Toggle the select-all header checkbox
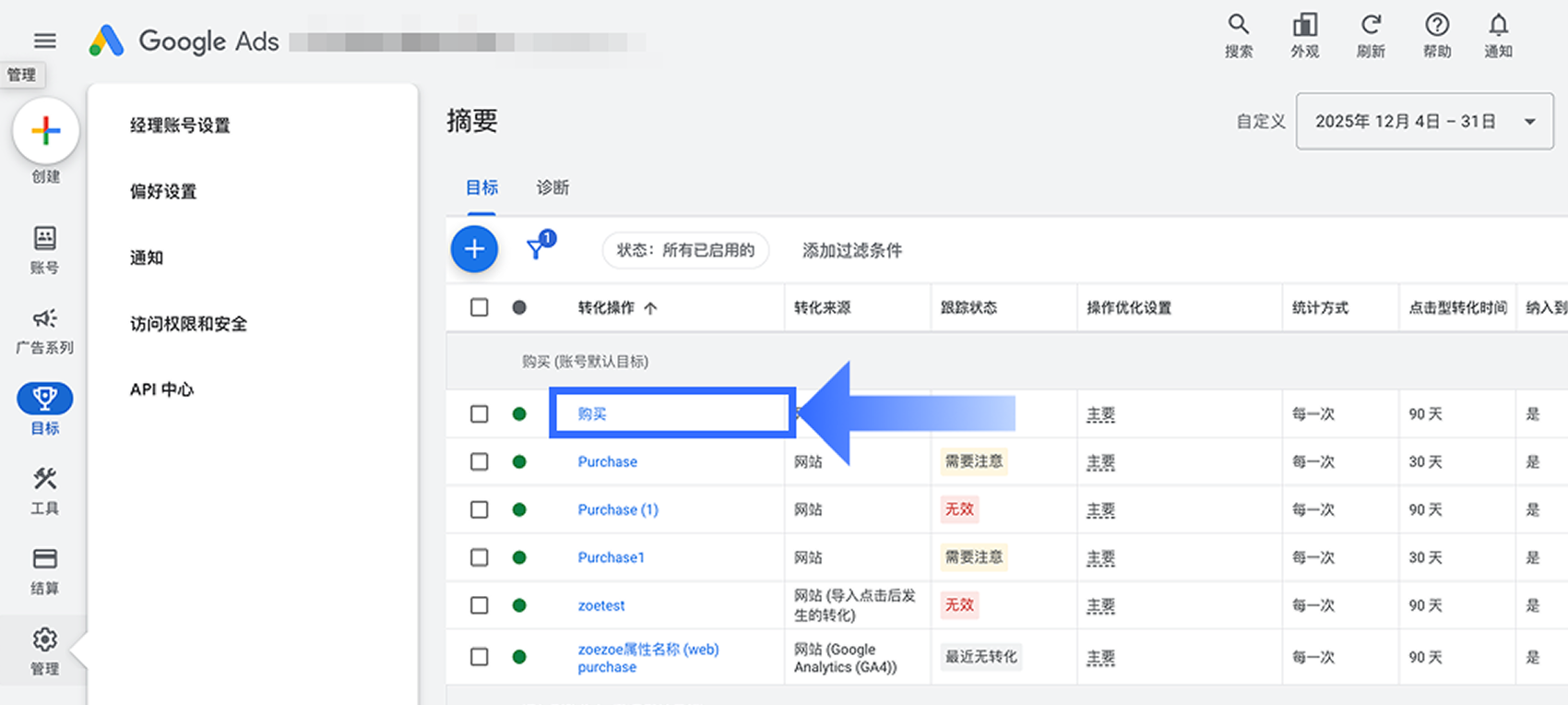The width and height of the screenshot is (1568, 705). coord(479,307)
